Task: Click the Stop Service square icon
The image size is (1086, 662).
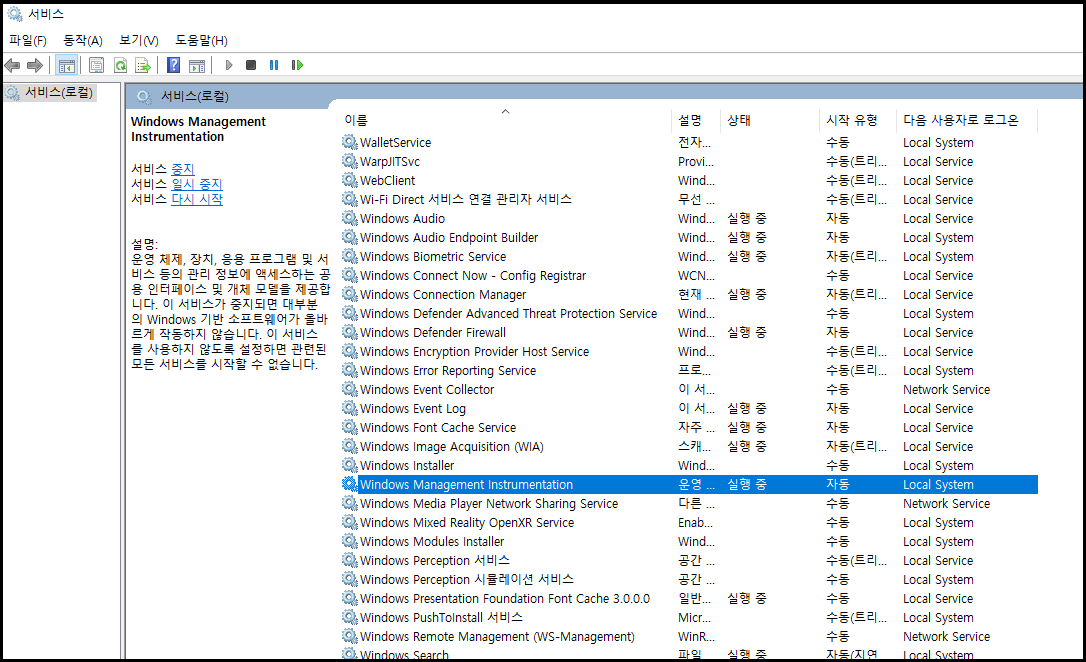Action: pyautogui.click(x=251, y=65)
